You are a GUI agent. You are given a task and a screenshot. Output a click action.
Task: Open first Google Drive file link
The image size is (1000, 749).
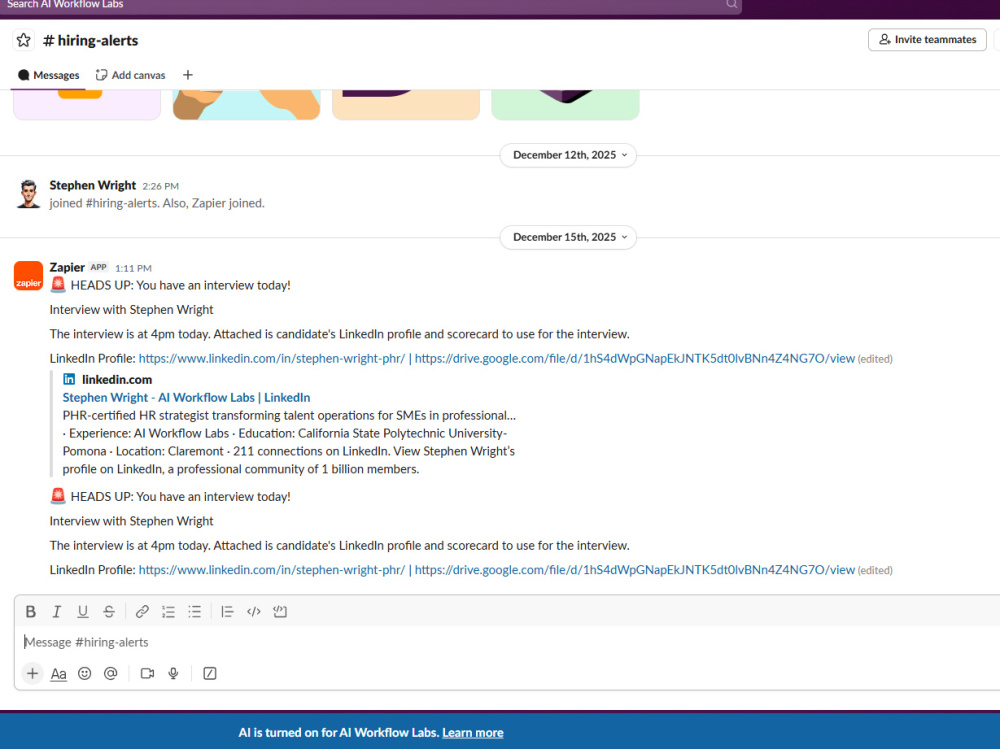coord(635,359)
